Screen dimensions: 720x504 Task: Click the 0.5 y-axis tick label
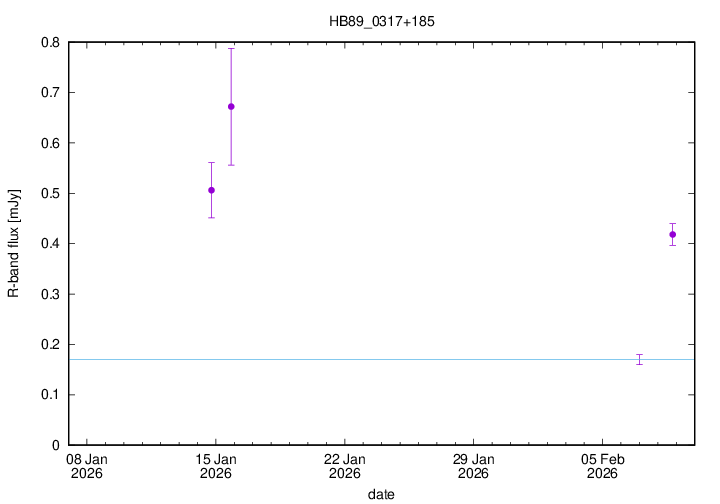tap(49, 193)
